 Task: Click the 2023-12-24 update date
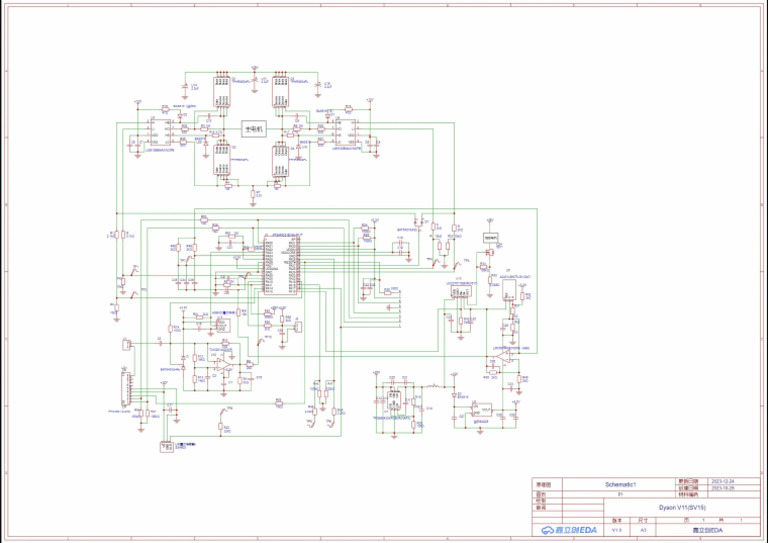pos(723,481)
